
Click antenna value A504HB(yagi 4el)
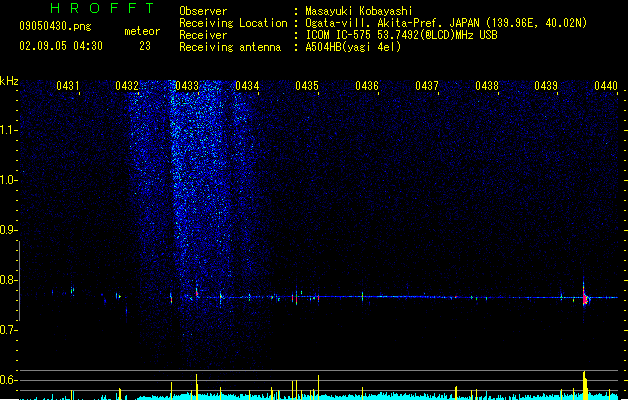(353, 47)
